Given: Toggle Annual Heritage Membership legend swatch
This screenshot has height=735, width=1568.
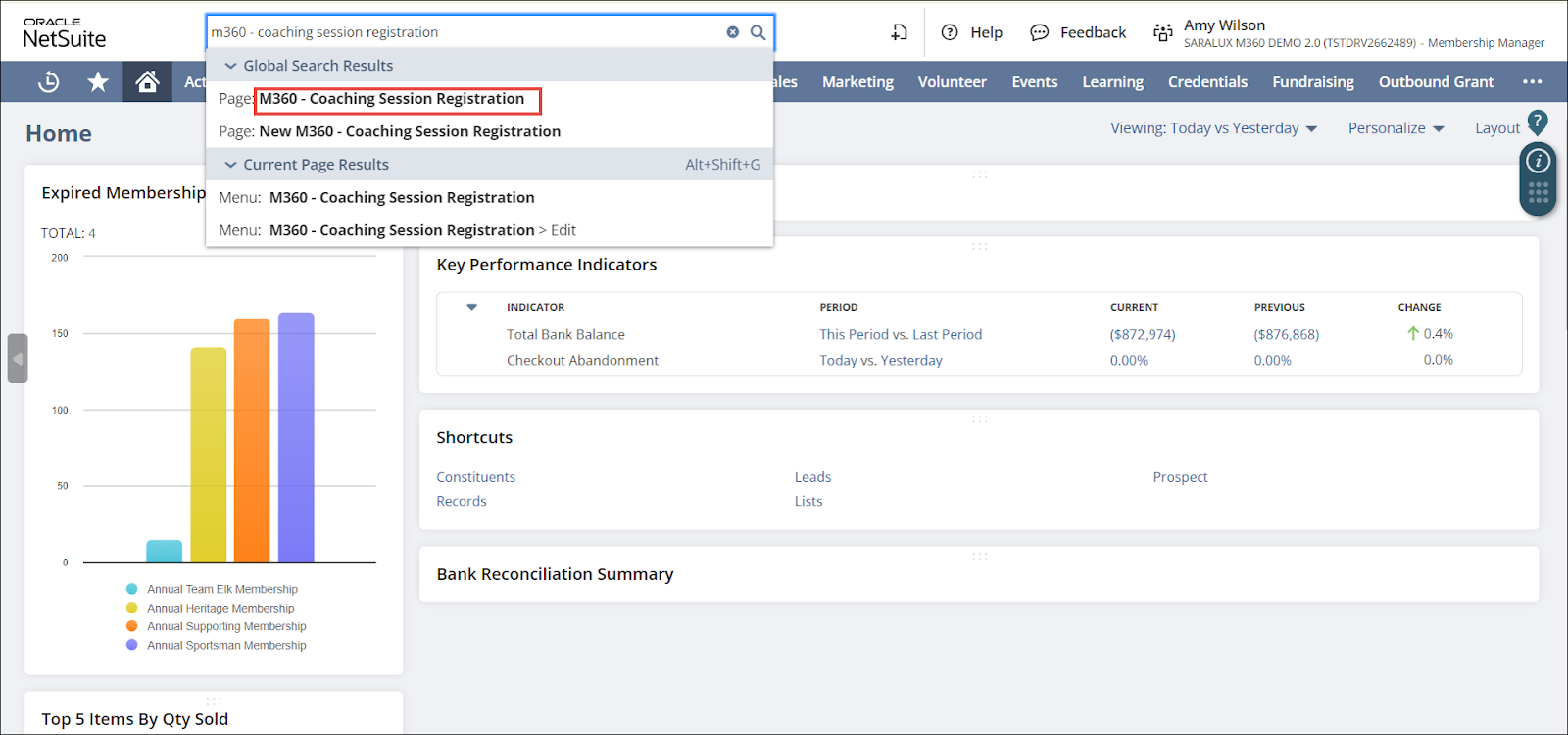Looking at the screenshot, I should 132,608.
